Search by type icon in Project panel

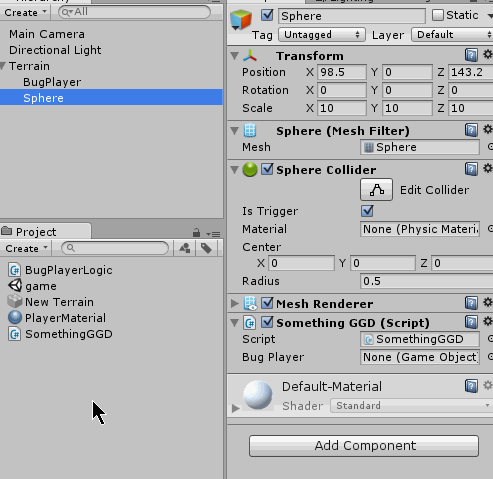(185, 248)
